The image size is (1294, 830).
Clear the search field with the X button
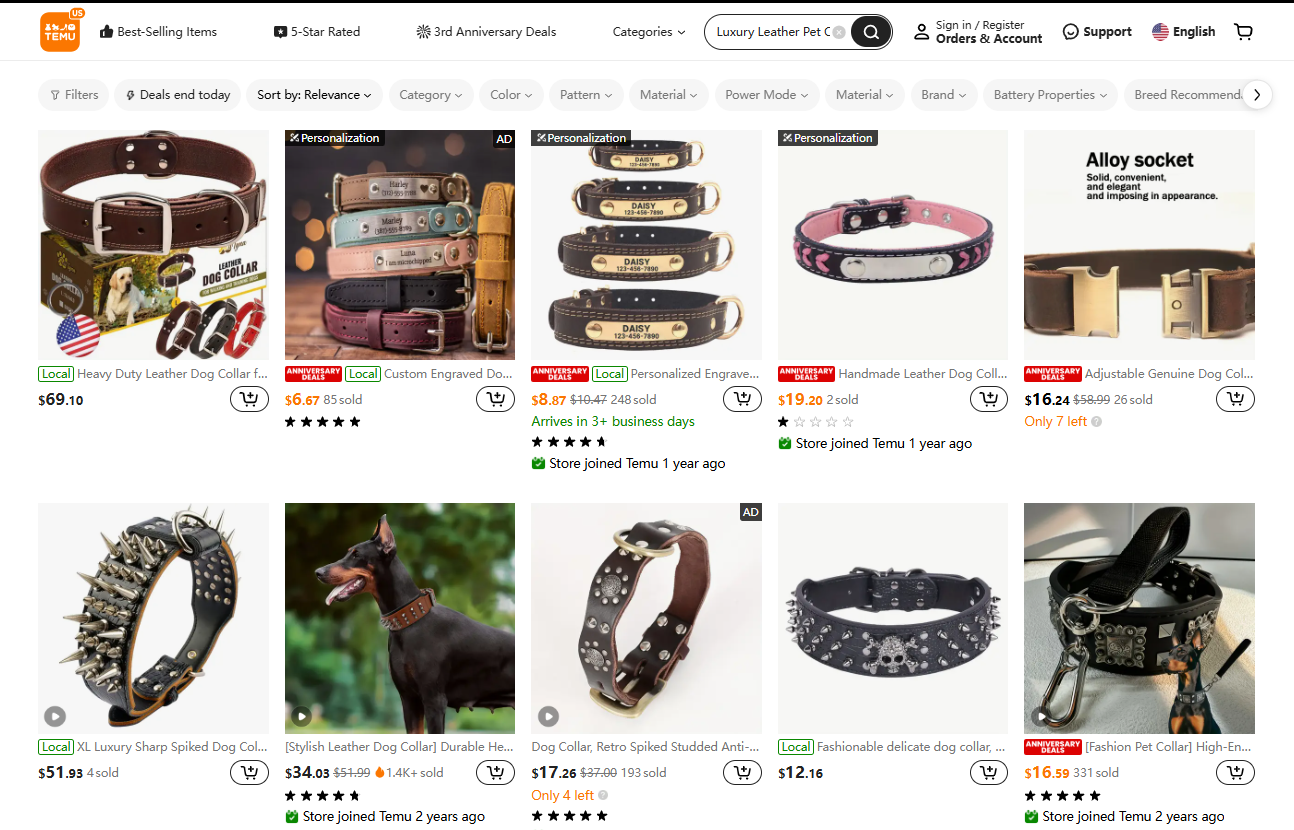pyautogui.click(x=838, y=31)
